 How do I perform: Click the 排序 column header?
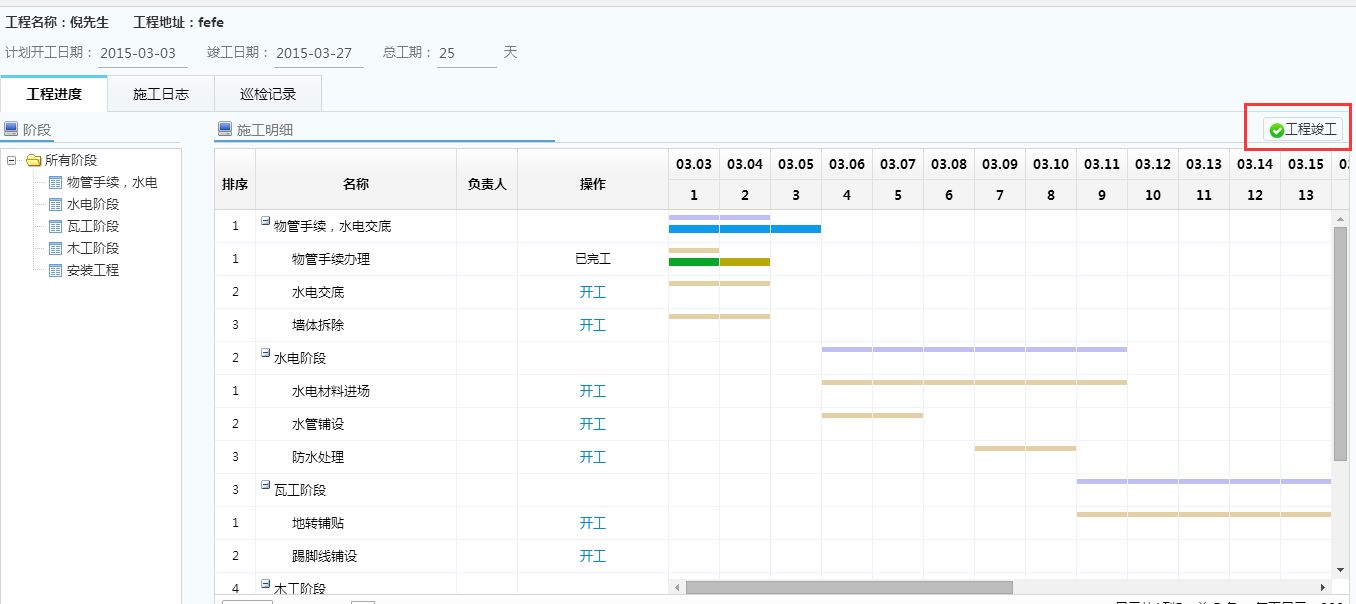point(235,184)
